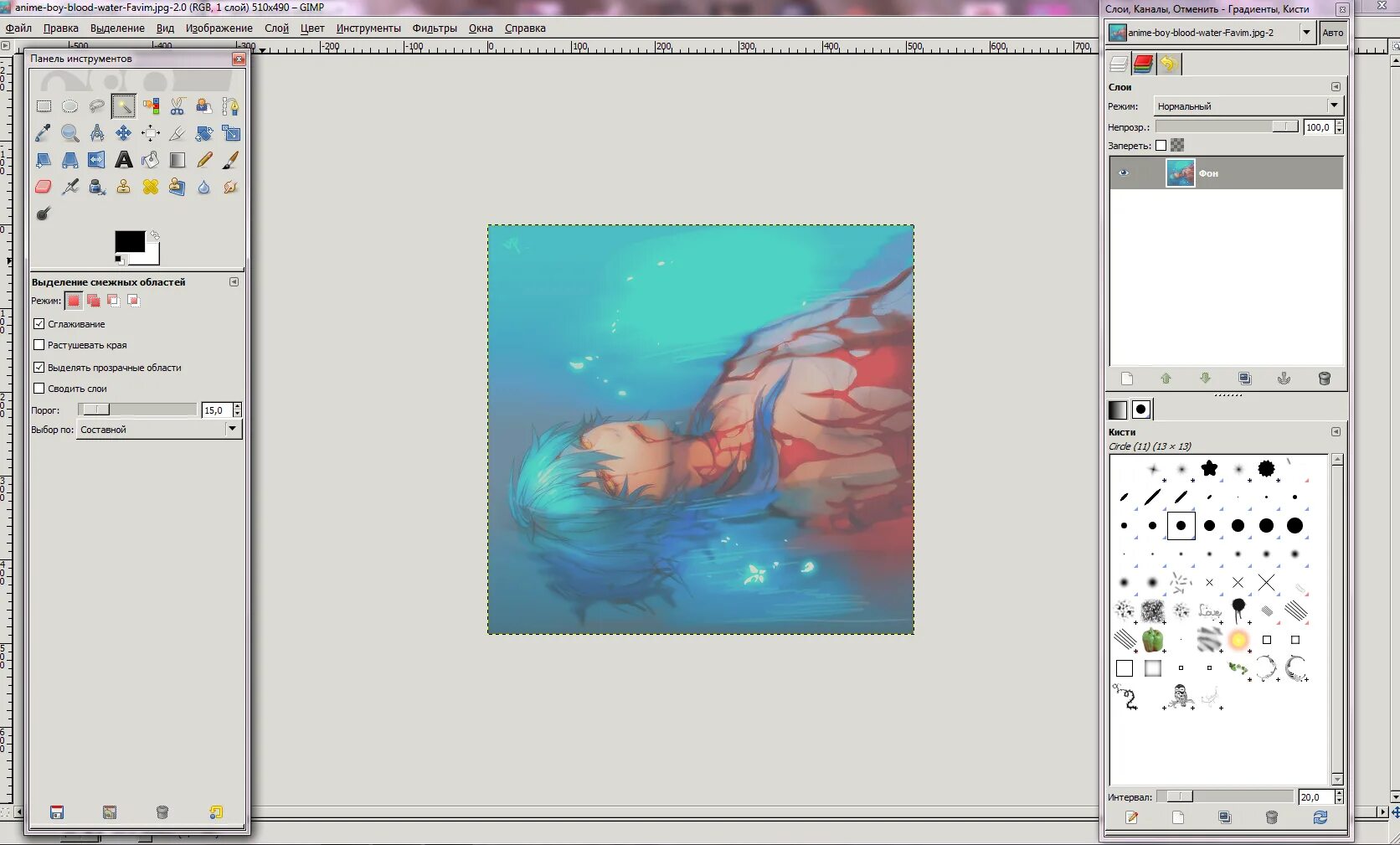The width and height of the screenshot is (1400, 845).
Task: Select the Smudge tool
Action: tap(231, 187)
